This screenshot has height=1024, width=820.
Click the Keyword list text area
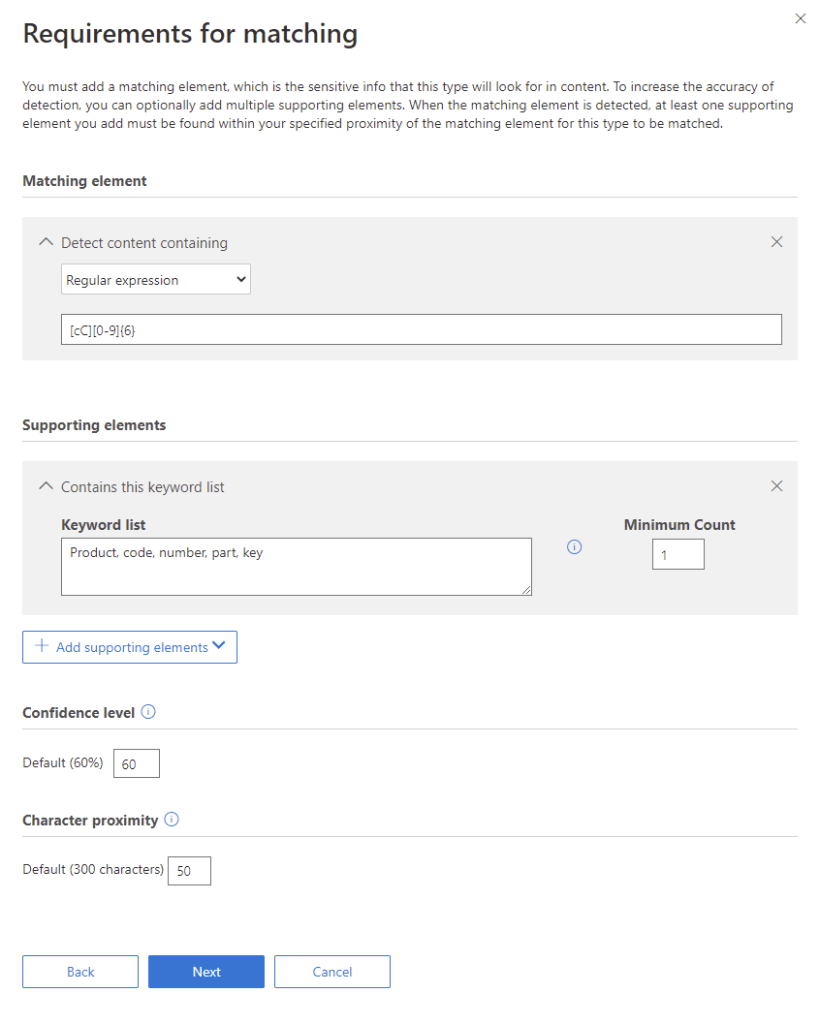(296, 567)
